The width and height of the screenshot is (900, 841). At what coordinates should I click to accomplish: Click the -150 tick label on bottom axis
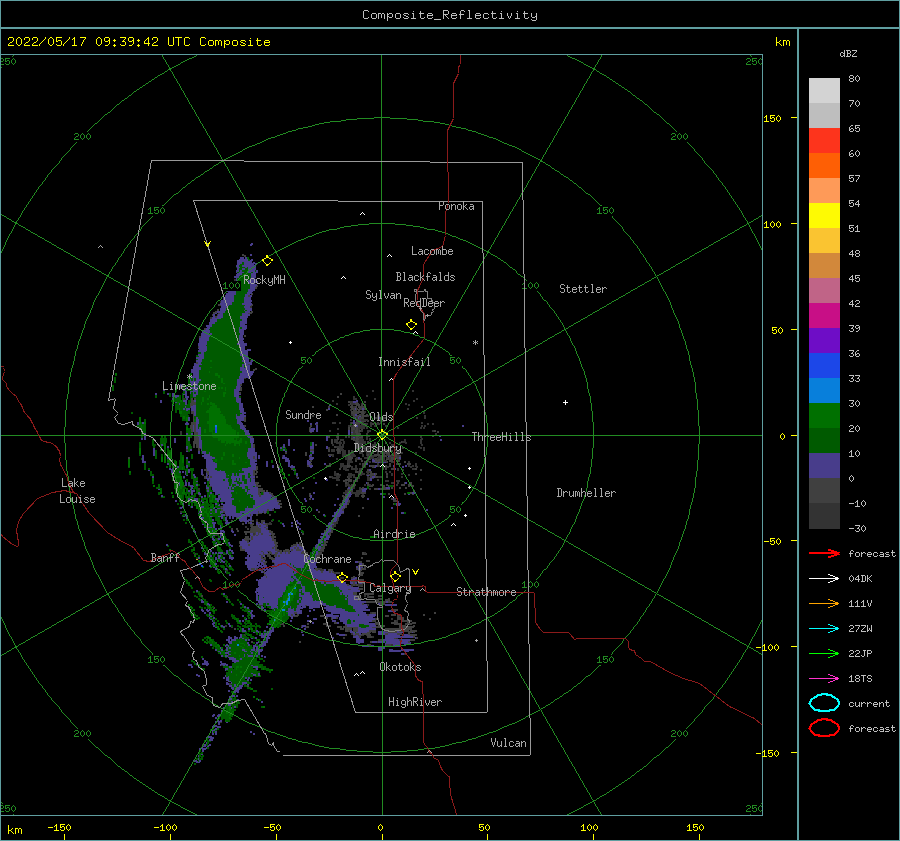point(59,827)
